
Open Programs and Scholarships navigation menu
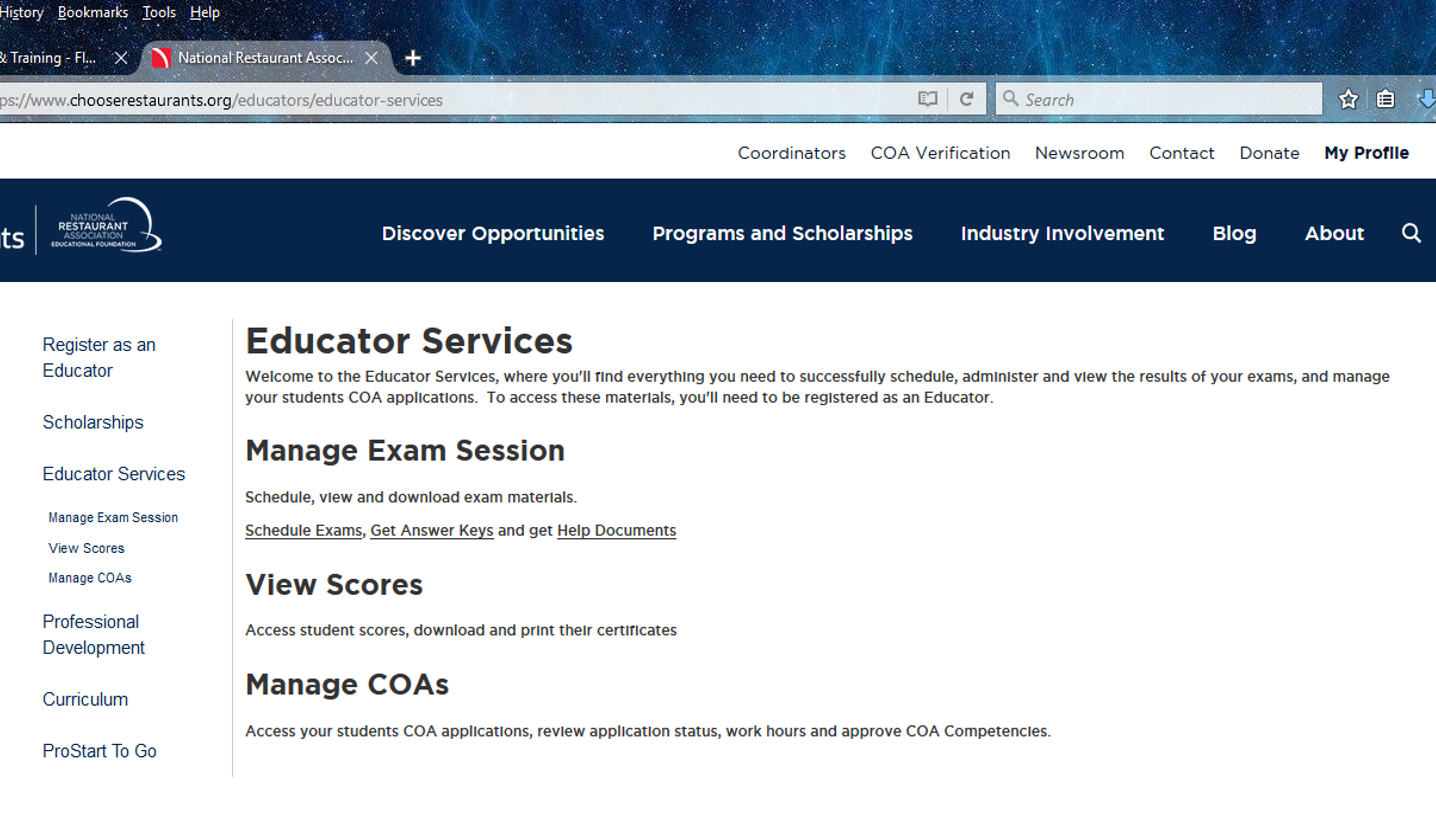[x=782, y=233]
